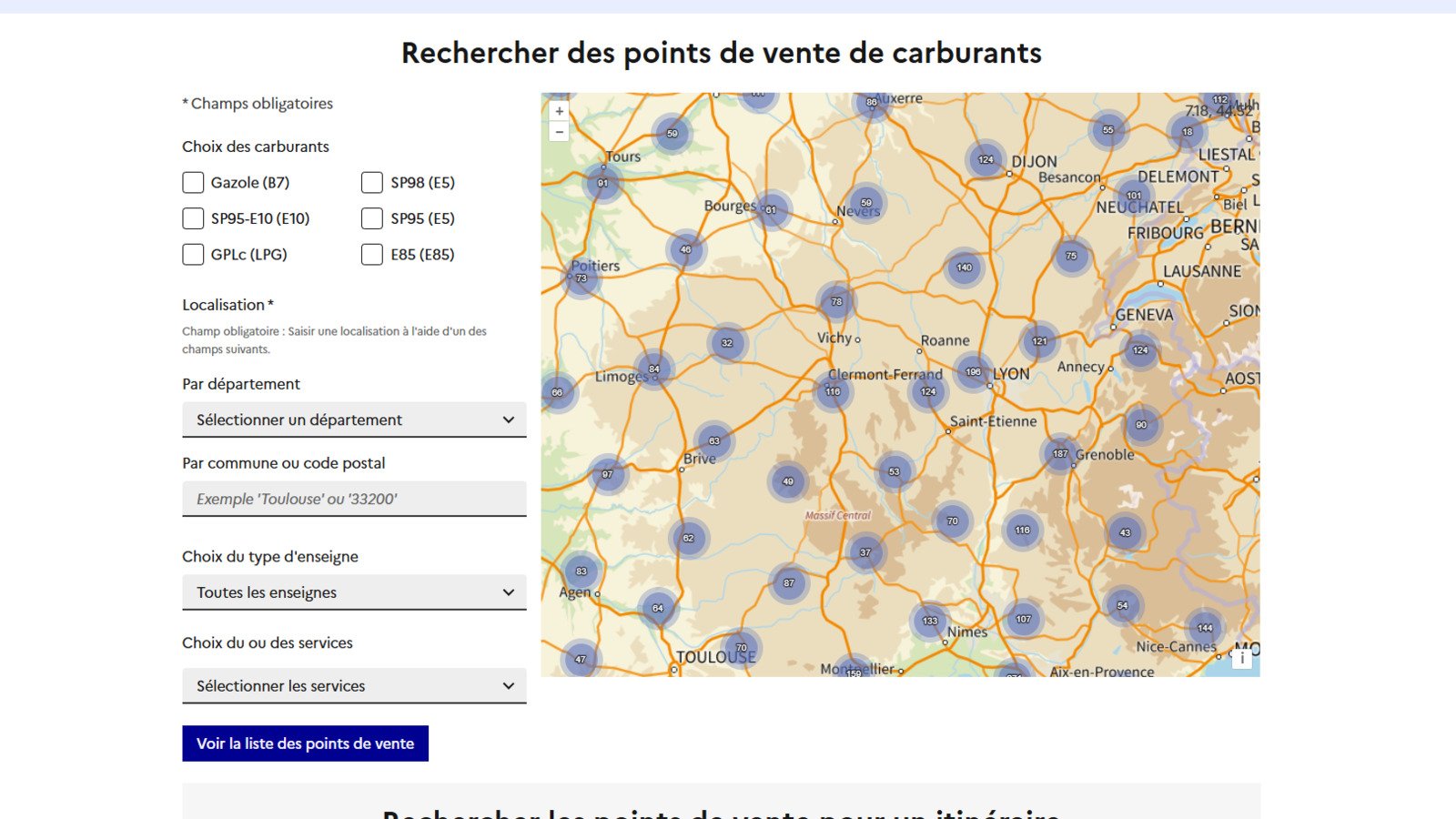Open the 91 cluster at Tours
This screenshot has width=1456, height=819.
(602, 183)
